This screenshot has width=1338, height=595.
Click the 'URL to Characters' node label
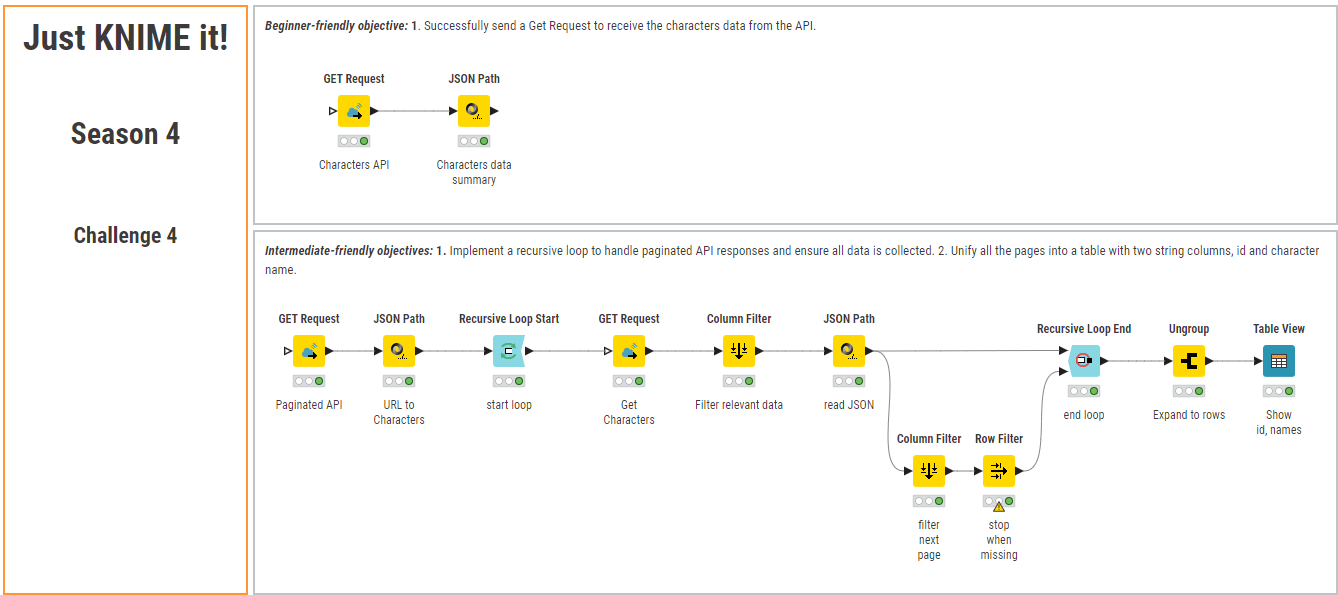pos(399,412)
